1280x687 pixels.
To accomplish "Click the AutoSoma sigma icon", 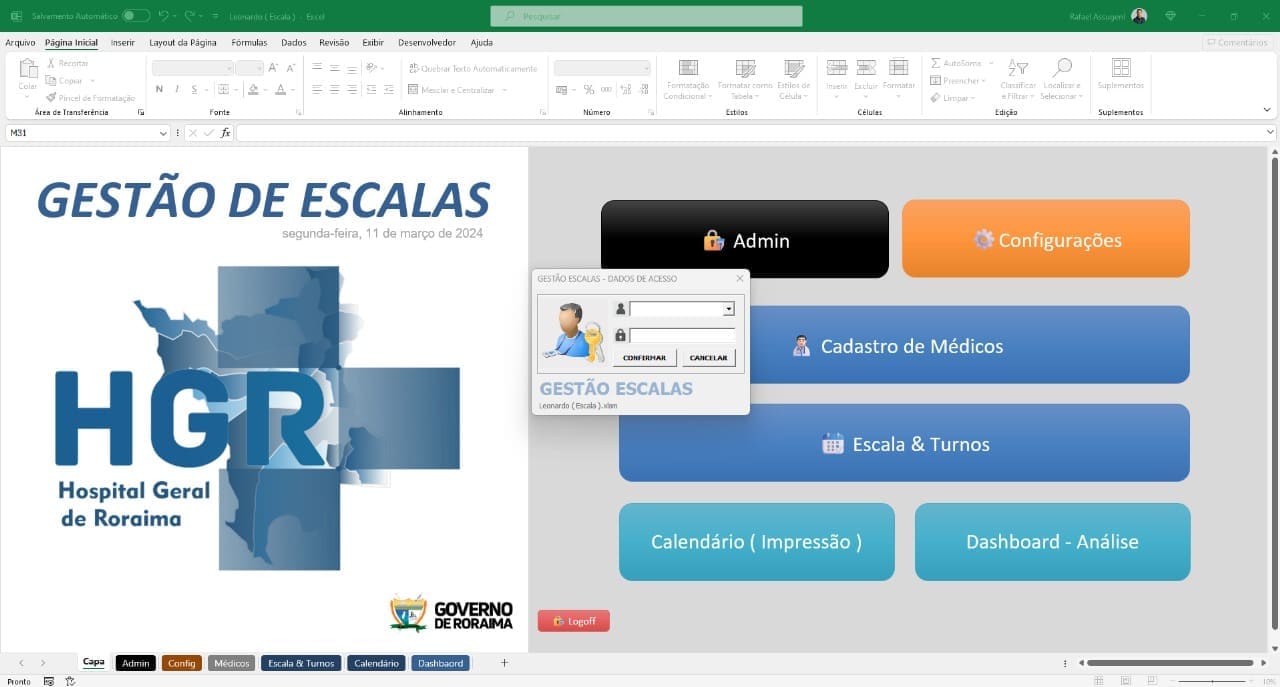I will (x=936, y=63).
